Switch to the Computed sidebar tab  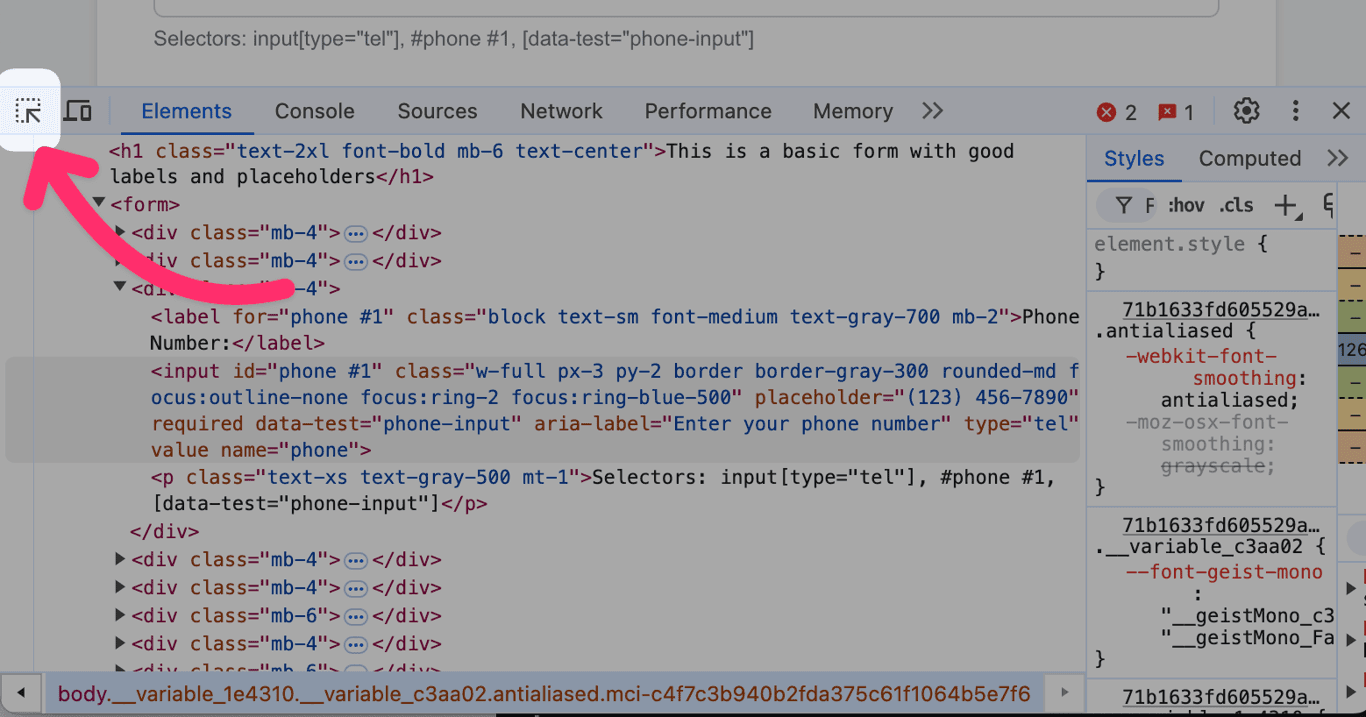tap(1250, 158)
